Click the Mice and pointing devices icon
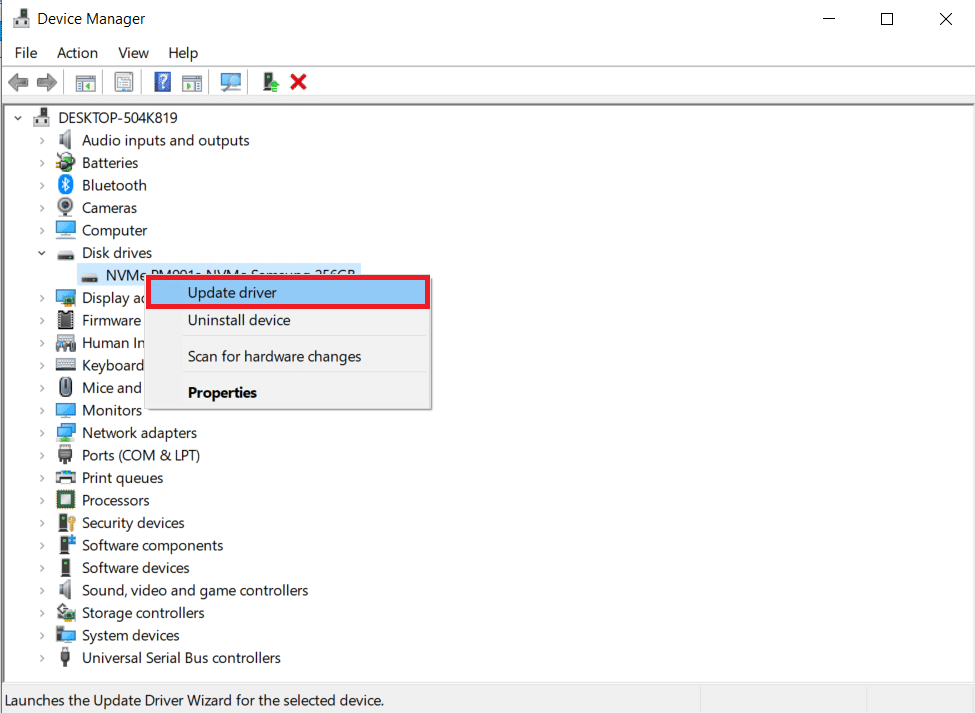The image size is (975, 713). 65,387
